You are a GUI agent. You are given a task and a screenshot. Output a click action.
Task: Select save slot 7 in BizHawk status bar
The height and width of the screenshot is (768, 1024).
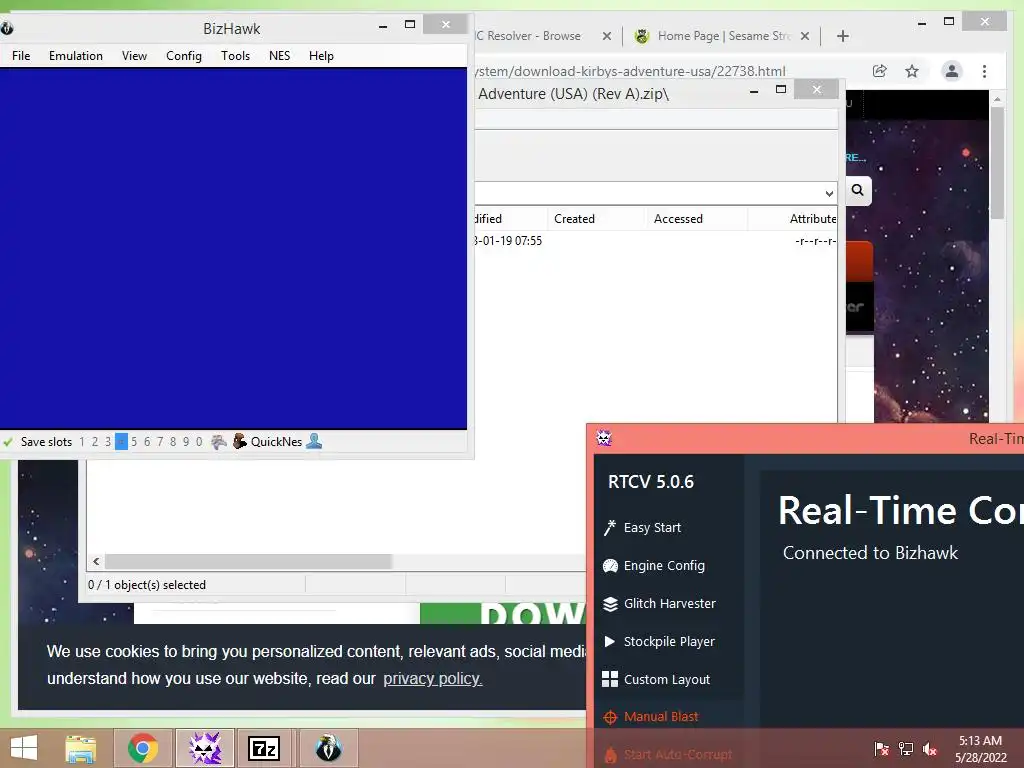160,442
